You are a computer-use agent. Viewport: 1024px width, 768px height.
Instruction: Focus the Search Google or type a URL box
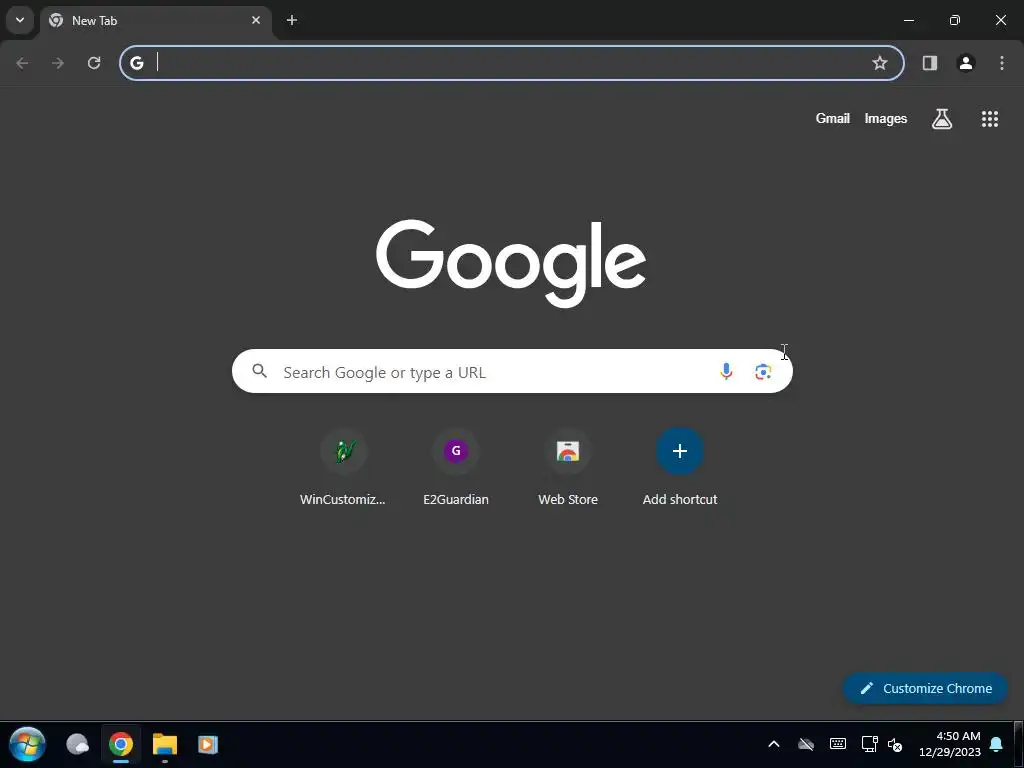click(512, 371)
